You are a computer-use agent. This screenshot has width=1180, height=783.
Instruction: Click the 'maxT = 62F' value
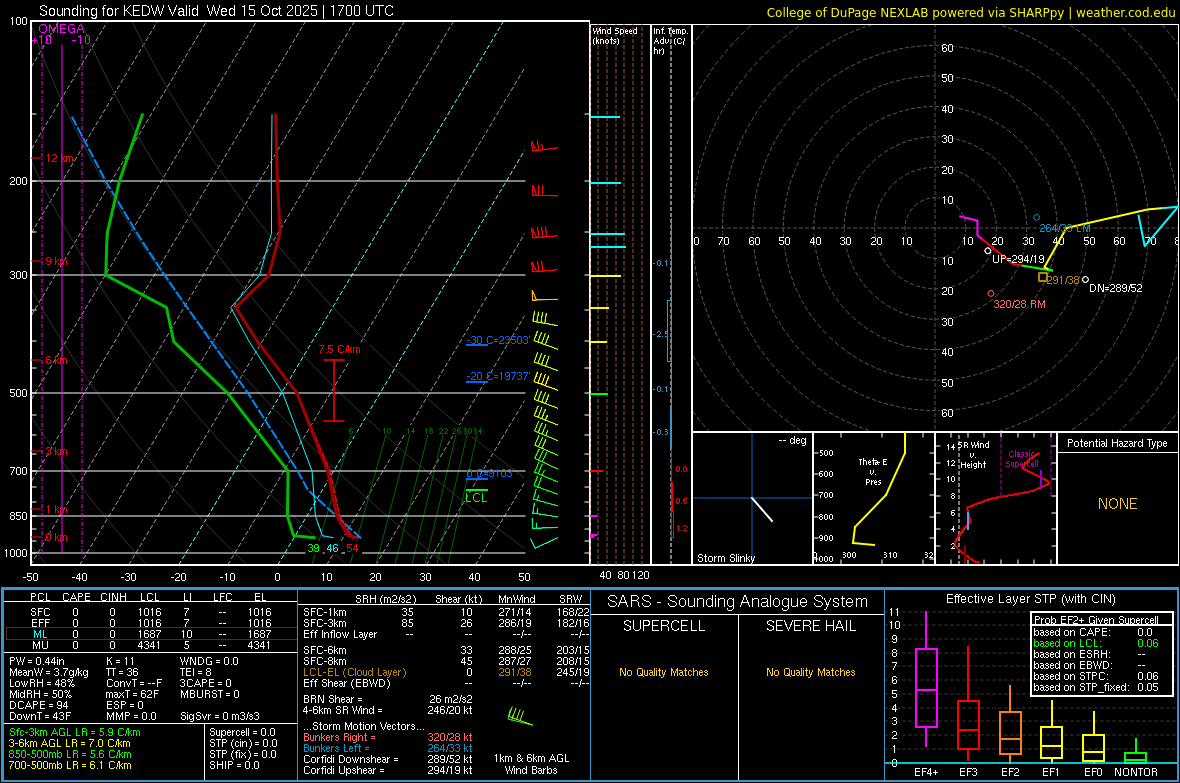132,694
